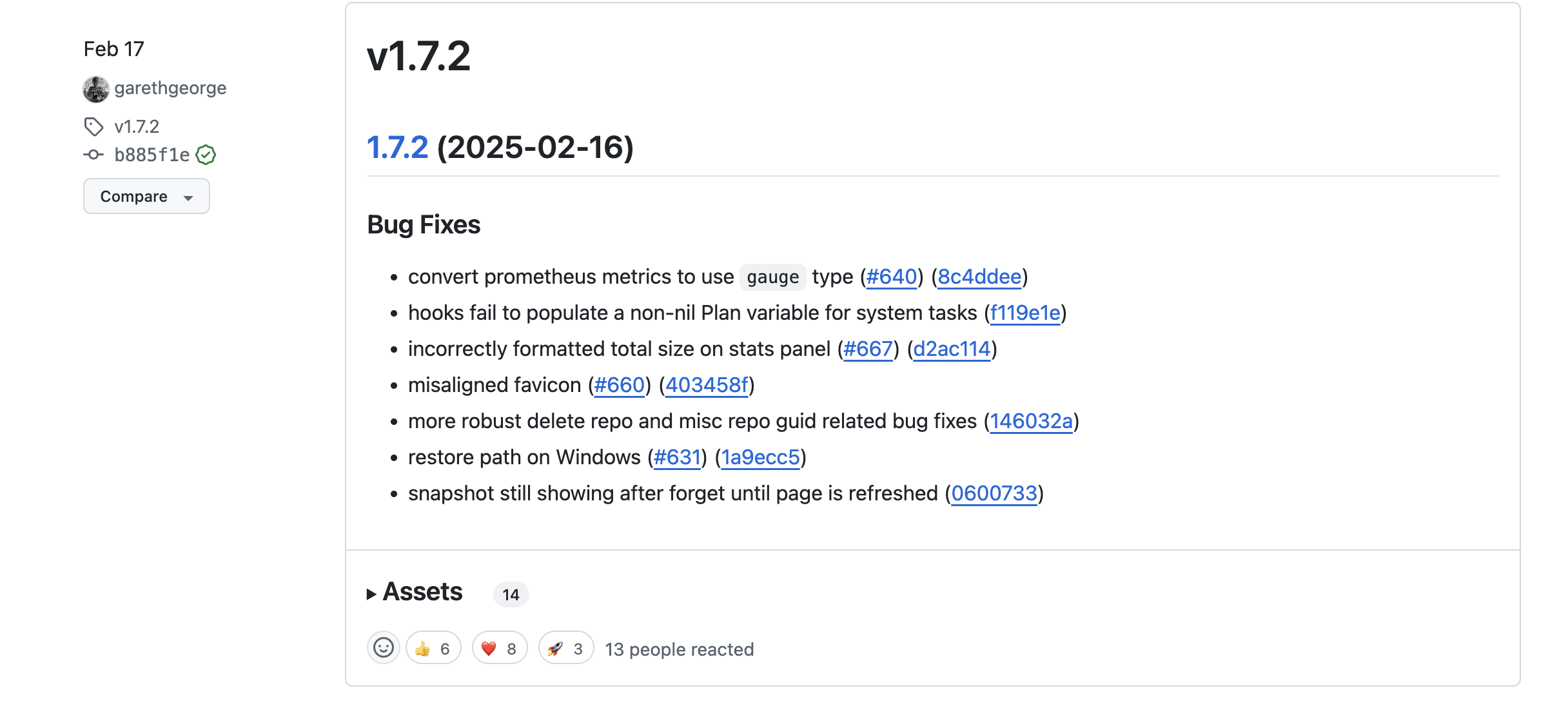Open commit 146032a link
Viewport: 1568px width, 717px height.
(1032, 421)
